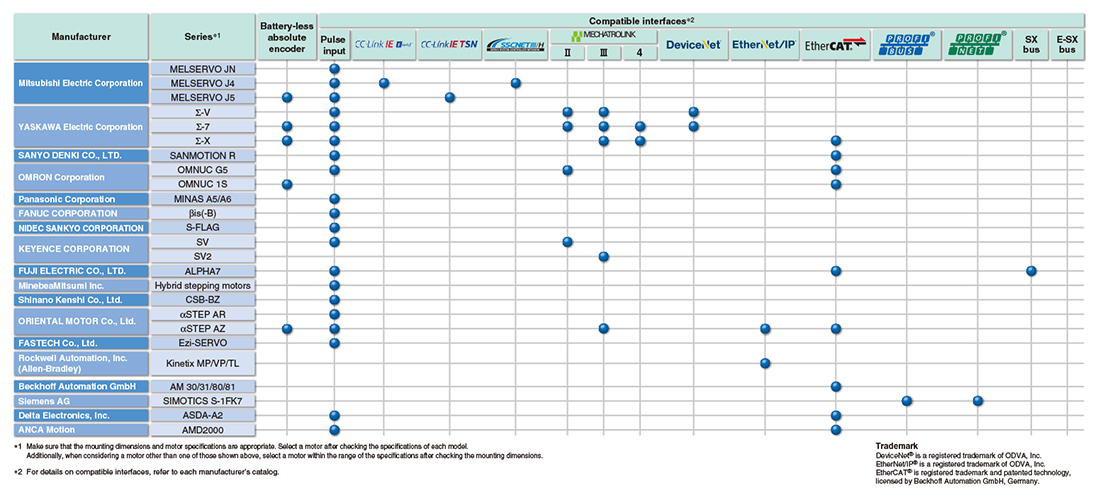Click the CC-Link IE Field logo header

(x=384, y=45)
